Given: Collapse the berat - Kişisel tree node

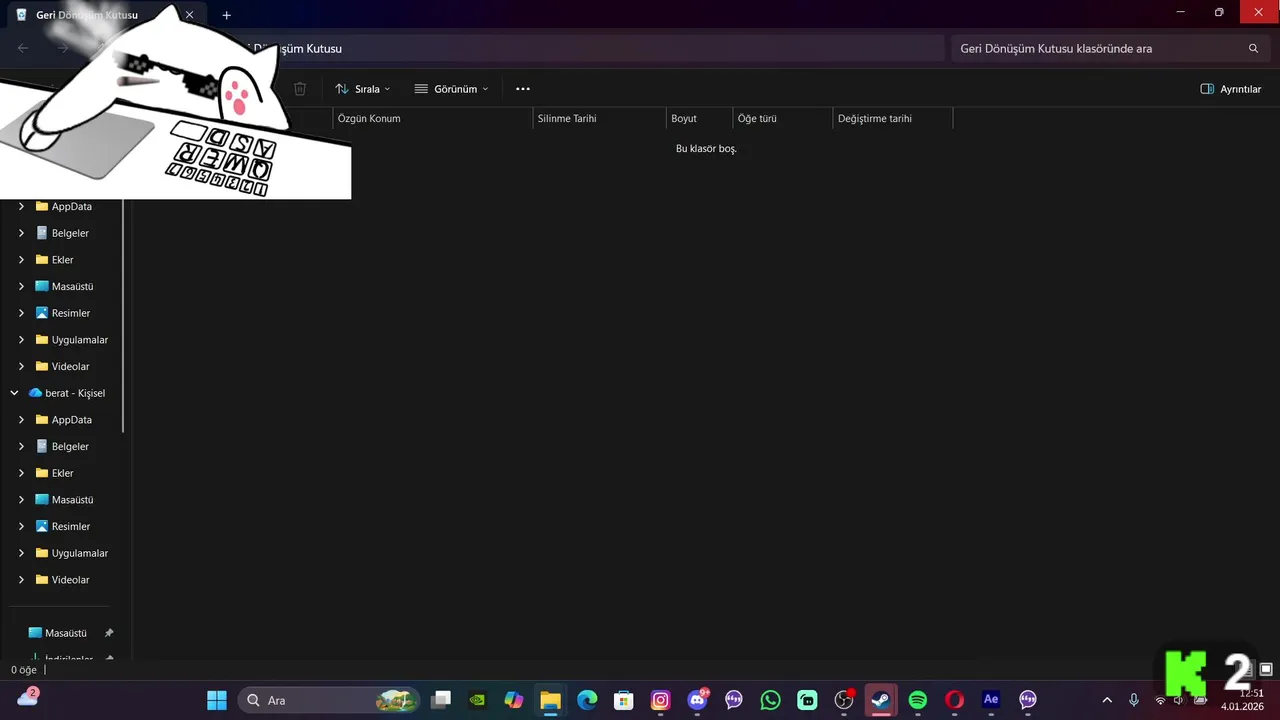Looking at the screenshot, I should point(14,393).
